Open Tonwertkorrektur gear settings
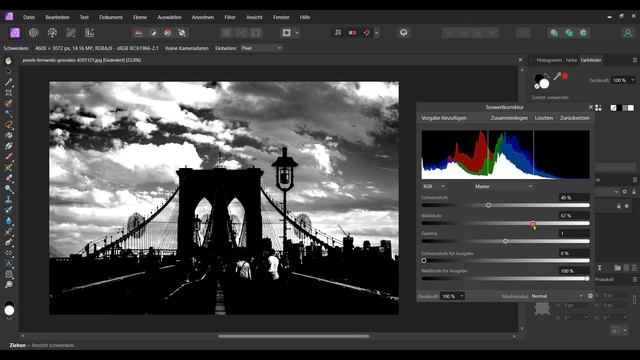This screenshot has height=360, width=640. click(590, 296)
